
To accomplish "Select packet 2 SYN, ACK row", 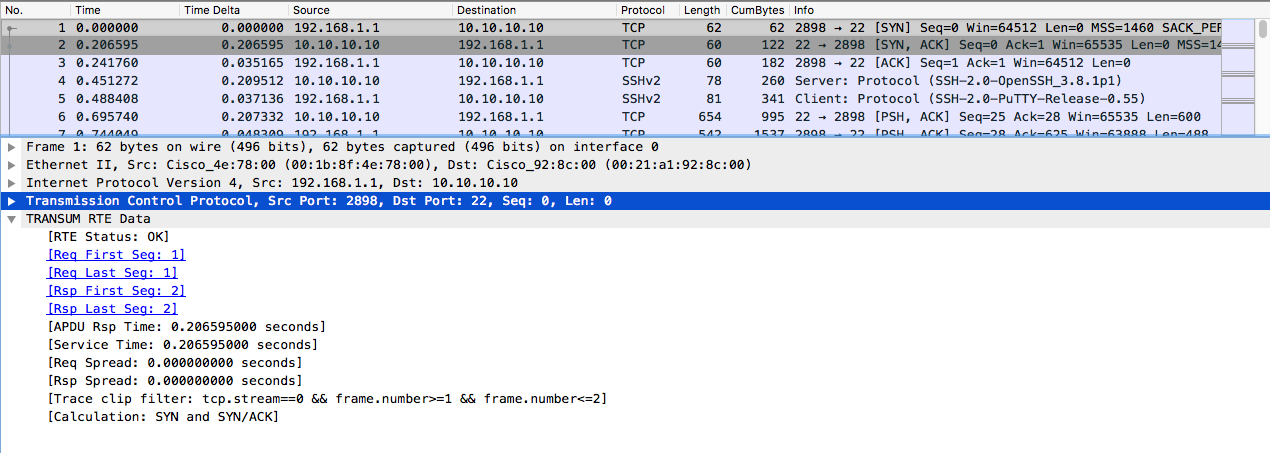I will click(600, 45).
